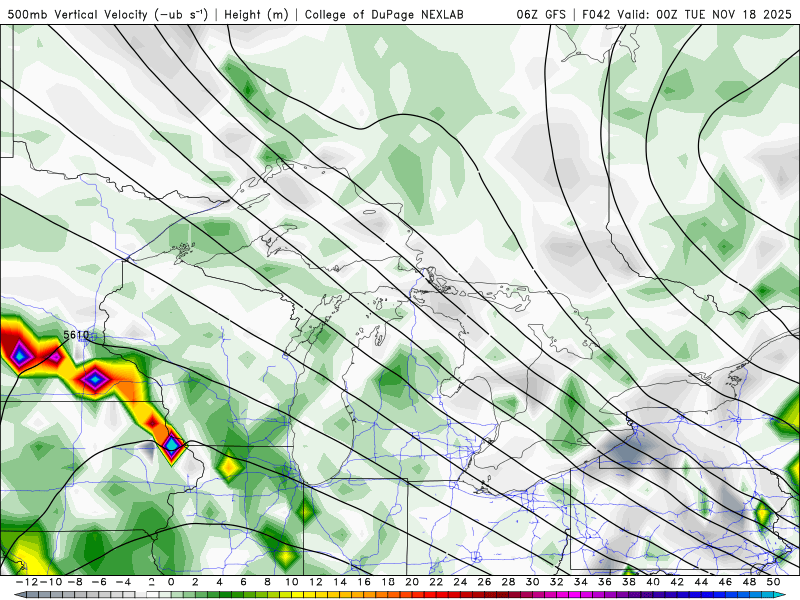Click the 'Height (m)' header label
The image size is (800, 600).
[256, 14]
